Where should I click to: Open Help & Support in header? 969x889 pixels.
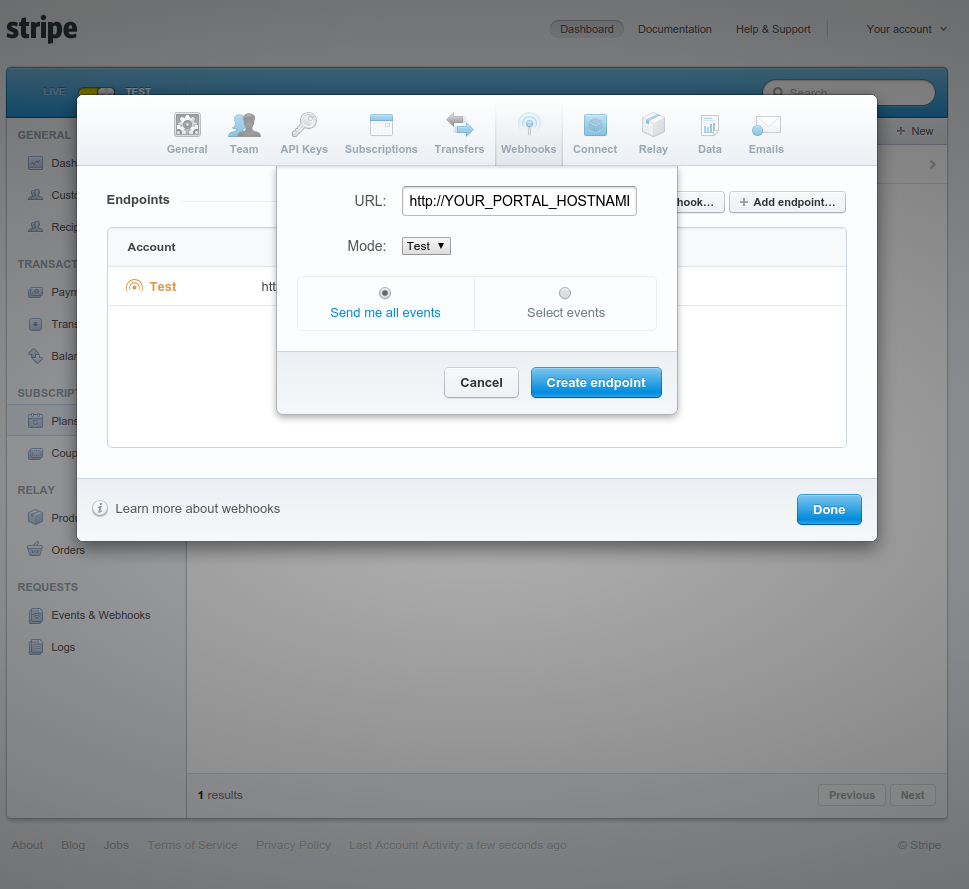(x=773, y=29)
